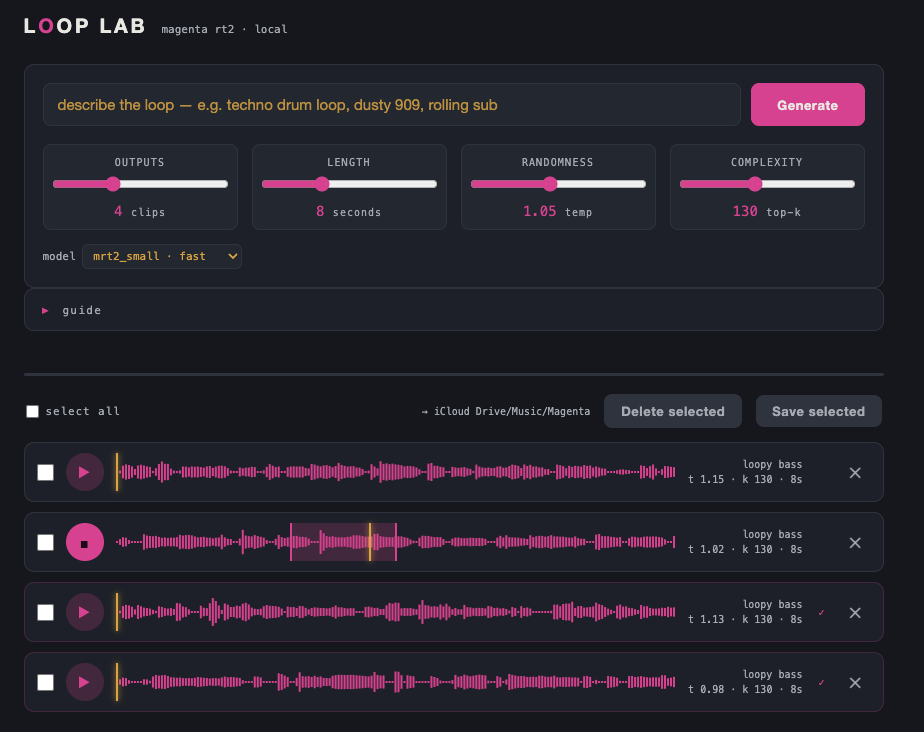Check the t 1.13 clip checkbox
This screenshot has height=732, width=924.
(45, 612)
